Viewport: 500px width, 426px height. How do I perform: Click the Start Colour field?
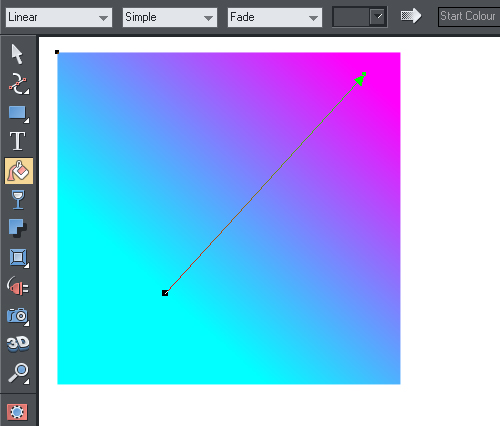coord(469,17)
